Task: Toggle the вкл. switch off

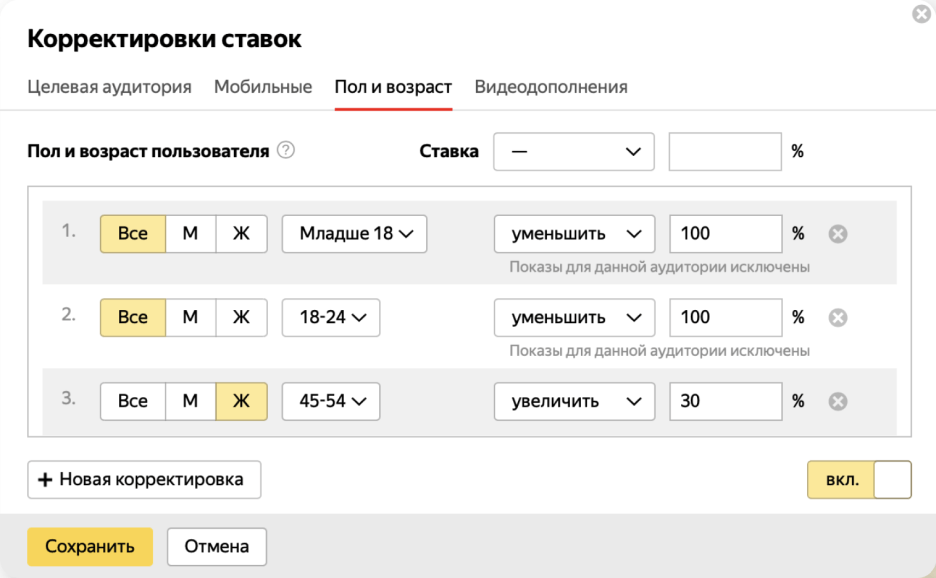Action: 859,480
